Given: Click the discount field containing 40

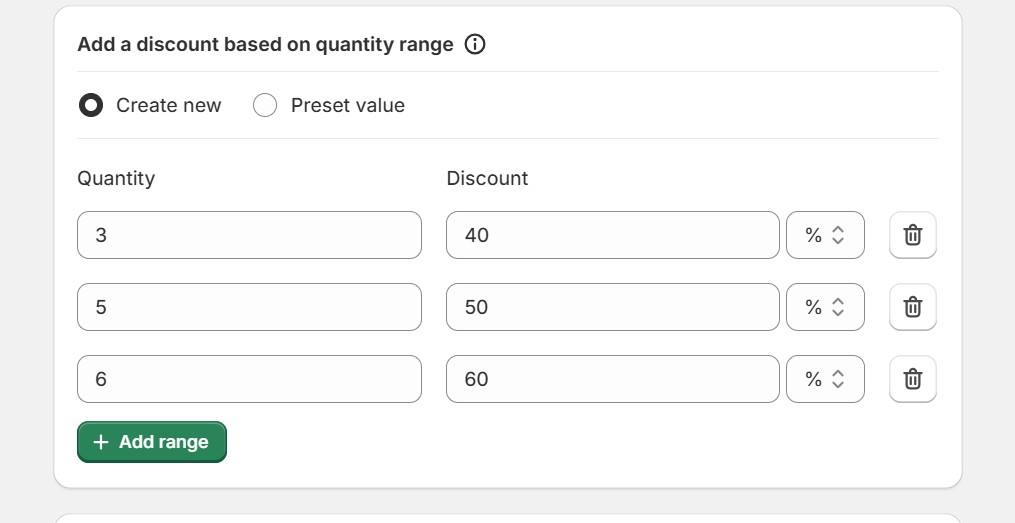Looking at the screenshot, I should (x=612, y=235).
